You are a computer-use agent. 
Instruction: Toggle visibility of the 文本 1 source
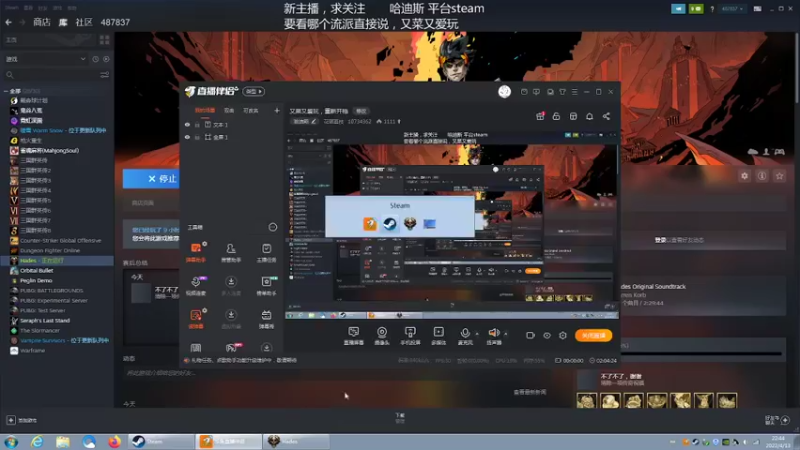[x=187, y=124]
